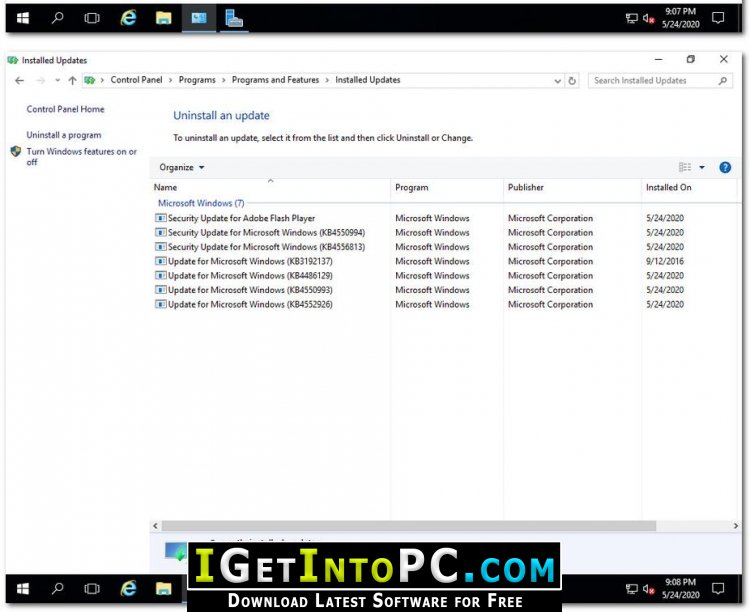Click search magnifier in bottom taskbar

pos(57,589)
